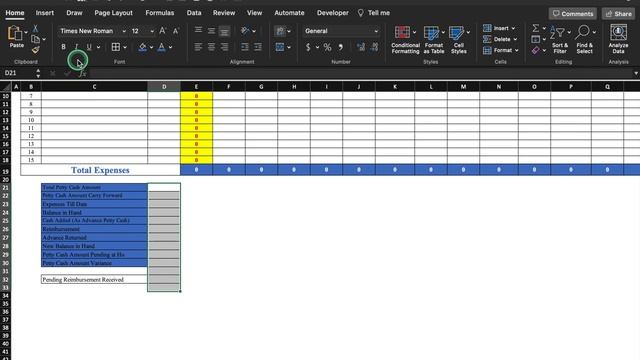This screenshot has width=640, height=360.
Task: Click the Name Box showing D21
Action: (18, 73)
